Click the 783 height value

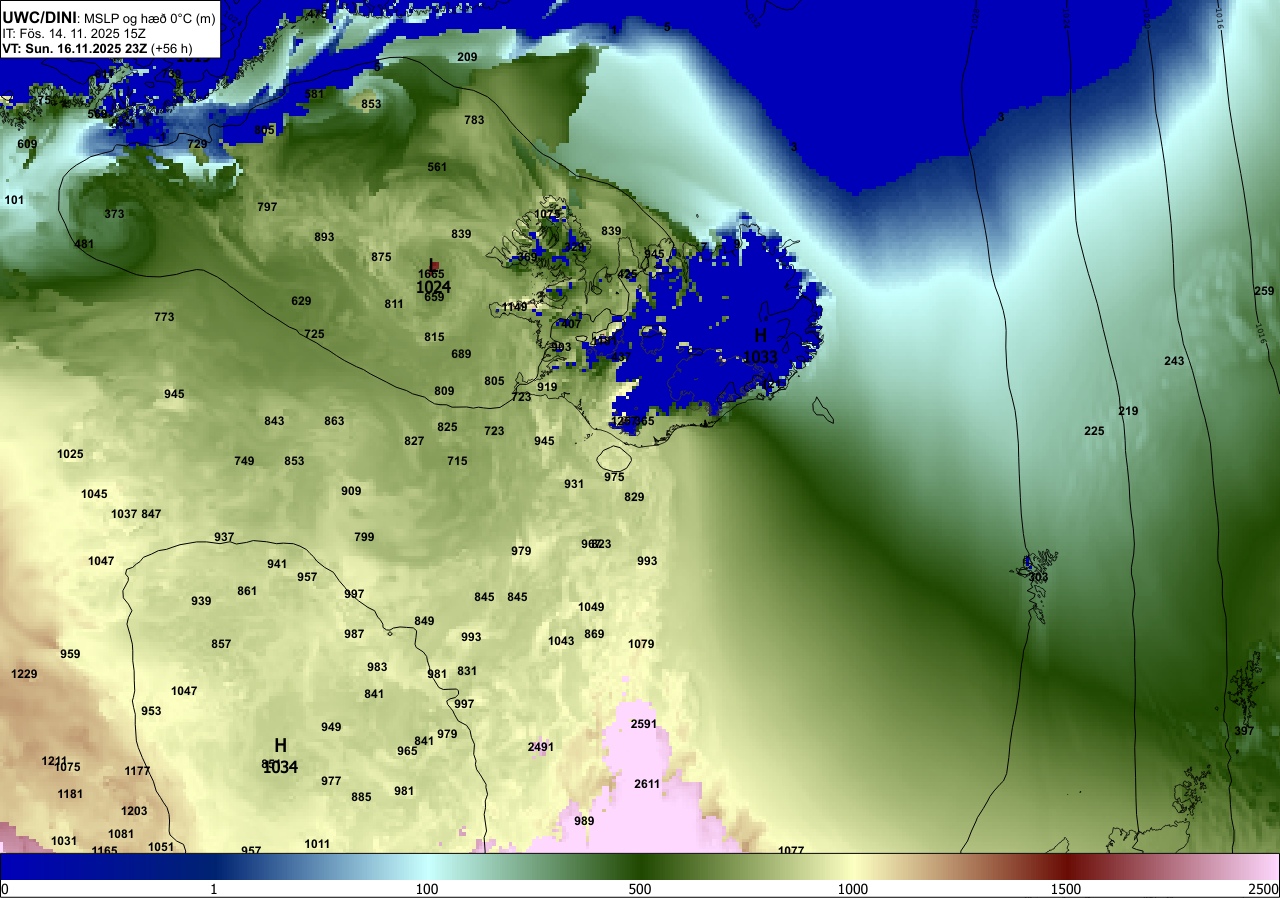474,120
